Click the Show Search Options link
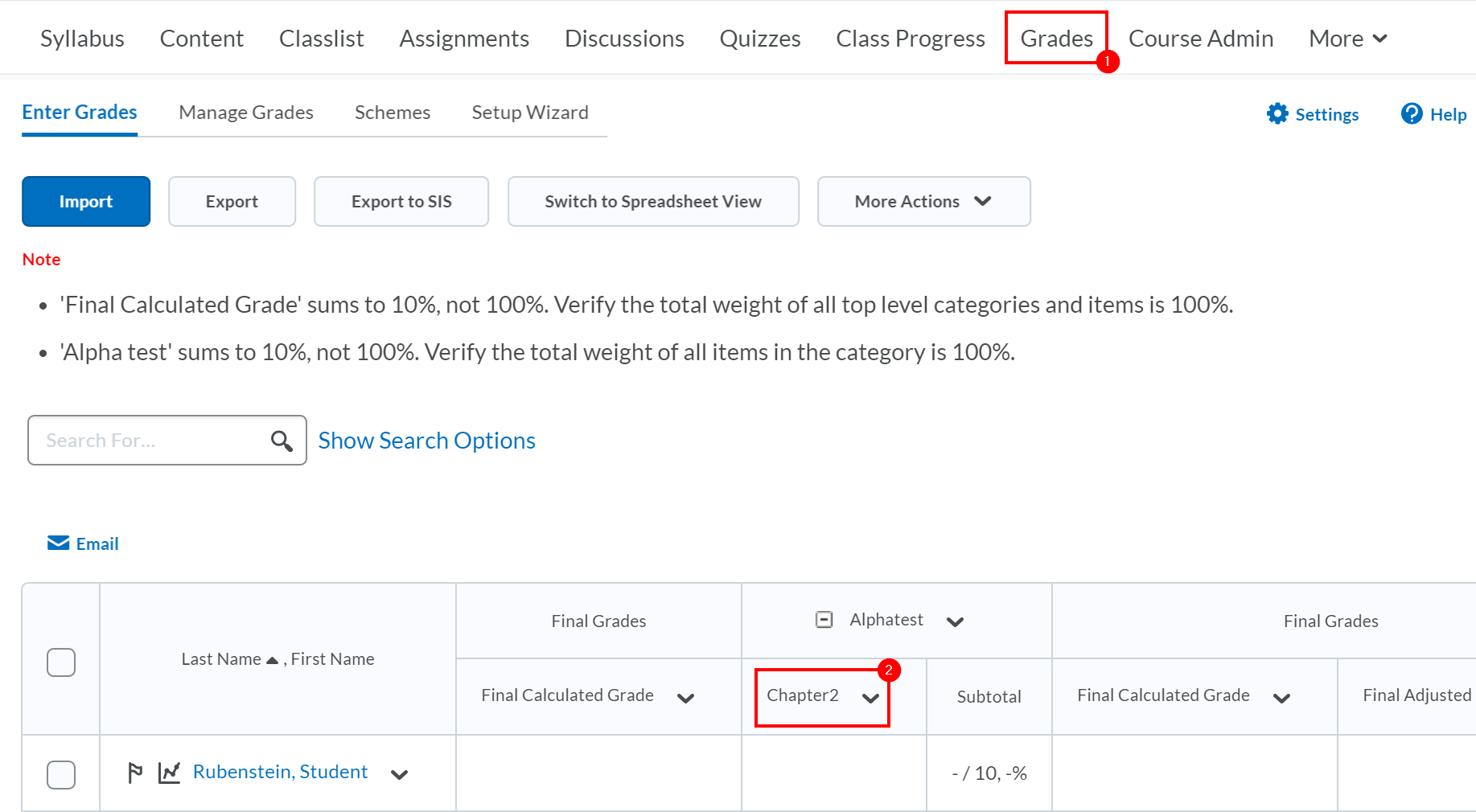Viewport: 1476px width, 812px height. (x=426, y=440)
